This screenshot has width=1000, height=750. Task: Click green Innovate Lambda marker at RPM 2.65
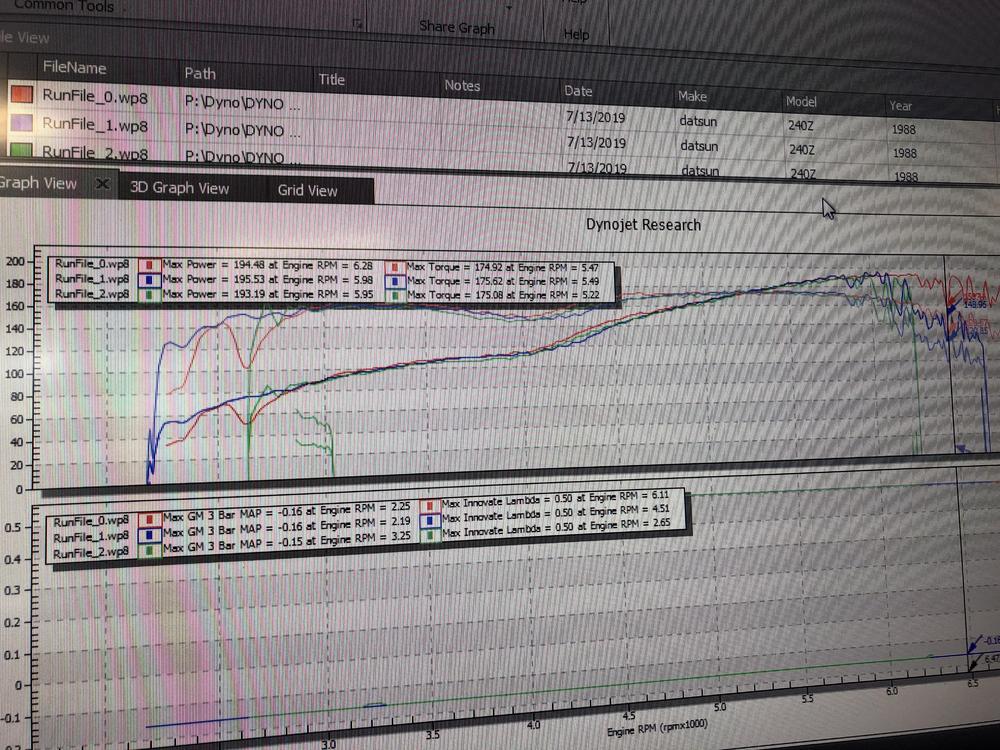click(x=430, y=536)
